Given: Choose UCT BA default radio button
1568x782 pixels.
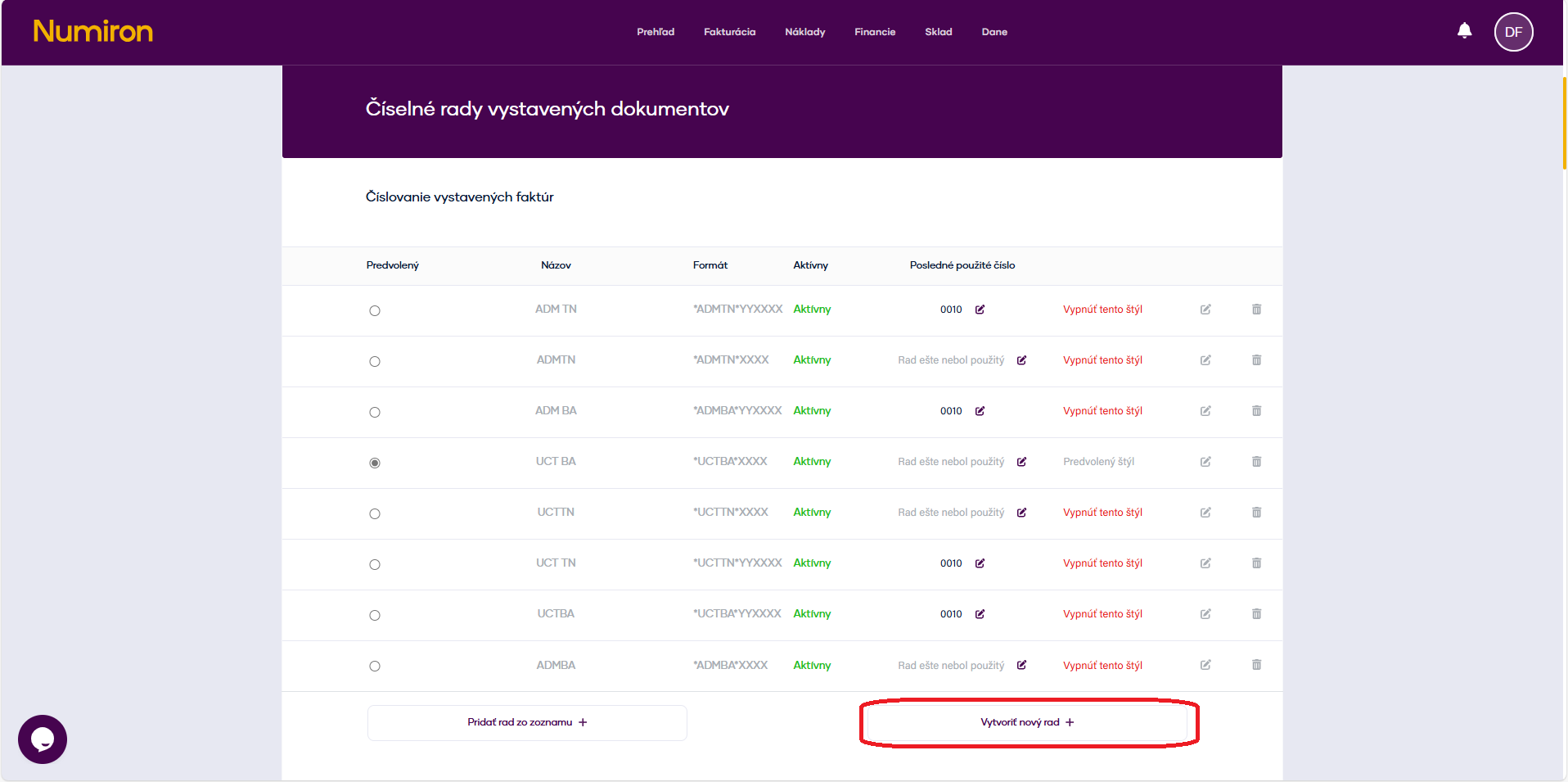Looking at the screenshot, I should 375,463.
